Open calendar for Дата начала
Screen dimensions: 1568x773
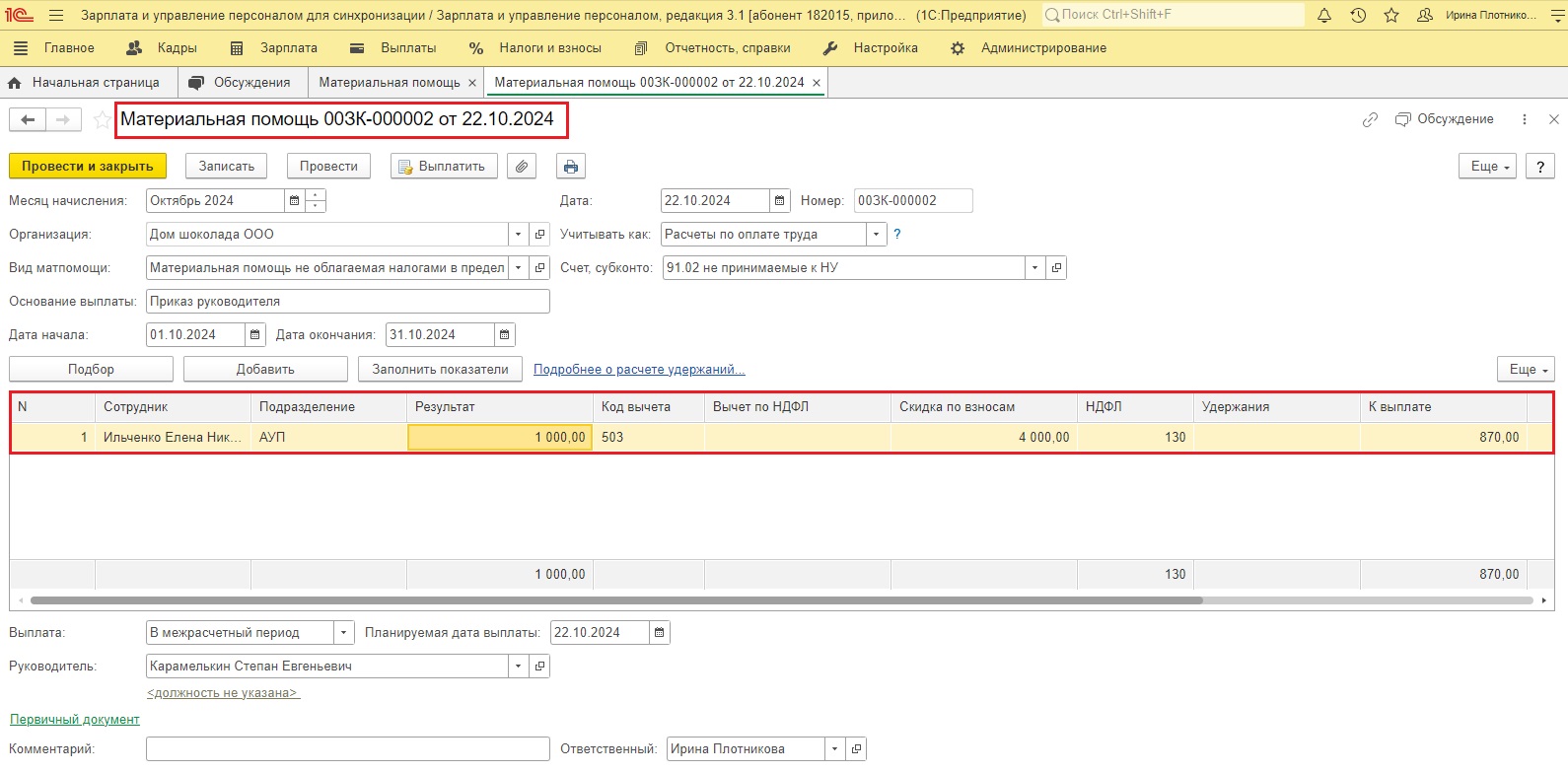pos(254,335)
